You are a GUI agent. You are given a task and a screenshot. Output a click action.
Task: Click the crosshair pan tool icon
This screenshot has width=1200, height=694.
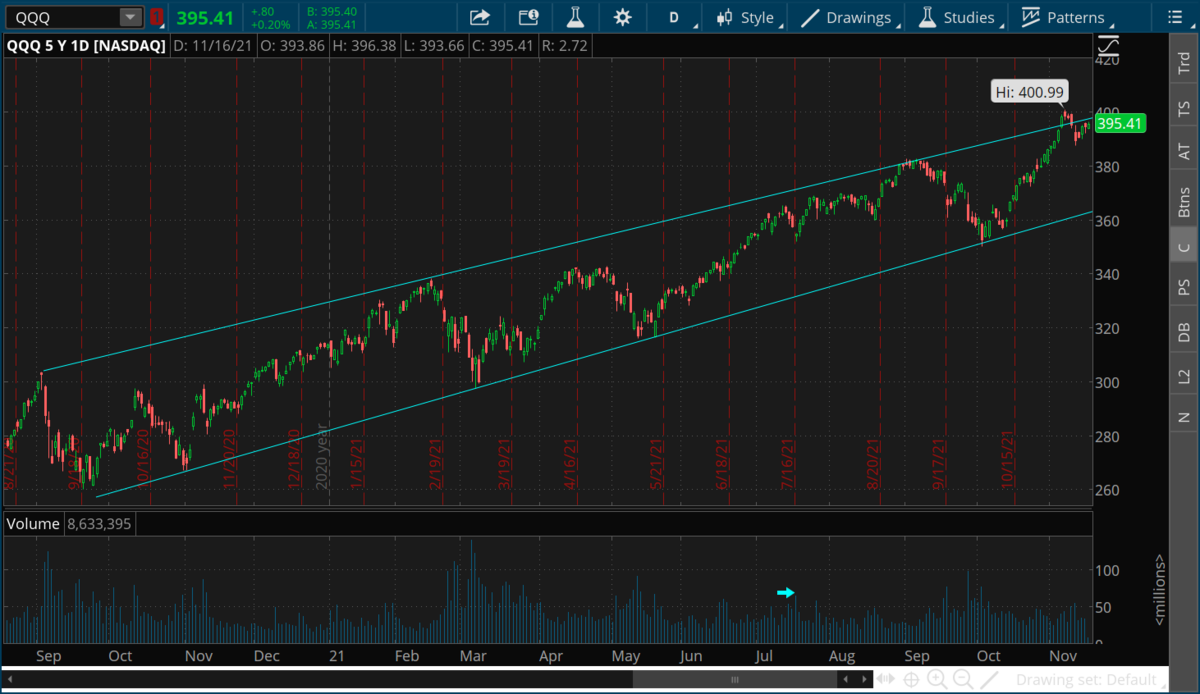click(x=912, y=680)
